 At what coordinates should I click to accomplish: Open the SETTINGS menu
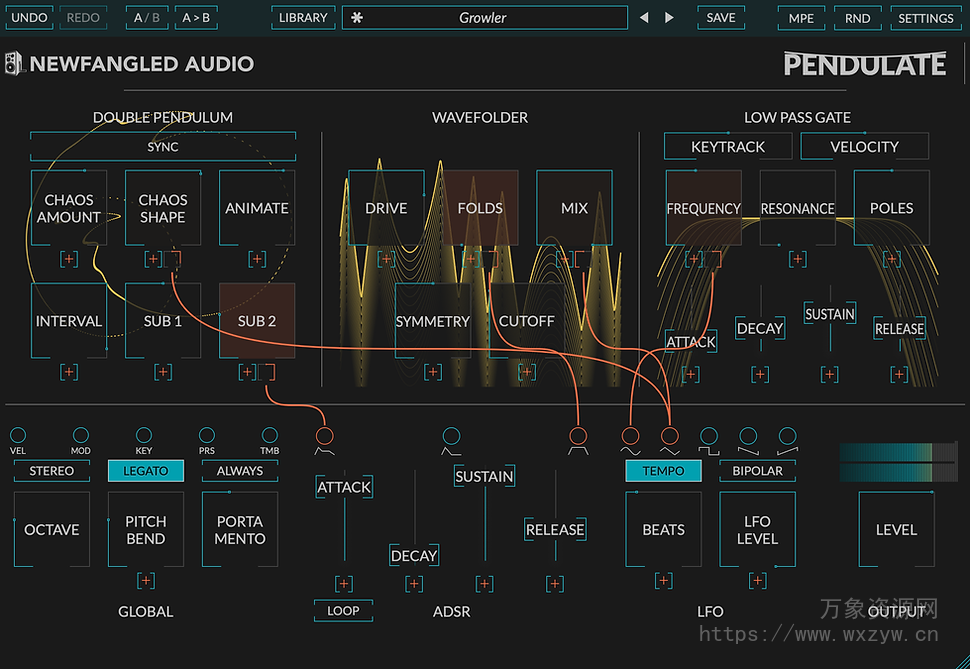point(926,18)
